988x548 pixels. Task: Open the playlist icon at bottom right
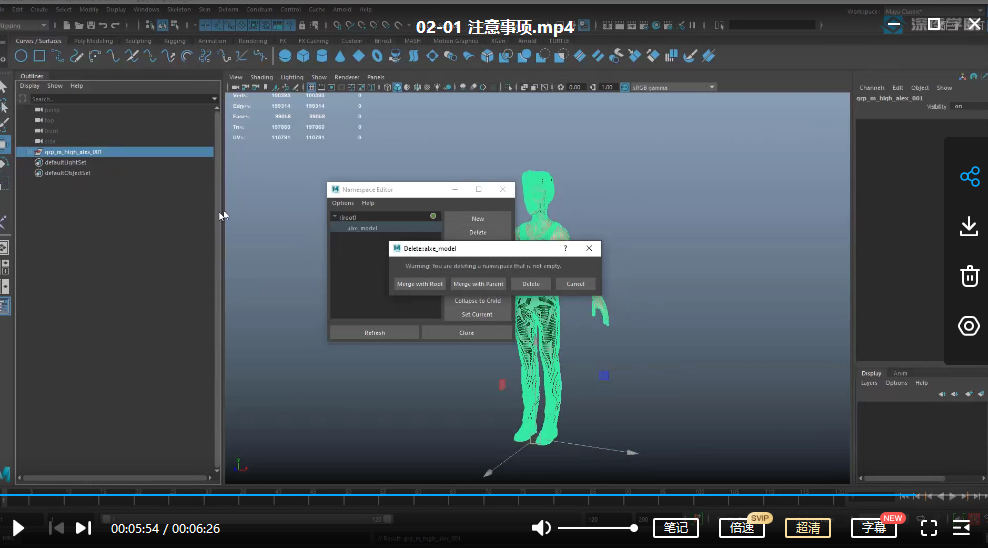(962, 528)
